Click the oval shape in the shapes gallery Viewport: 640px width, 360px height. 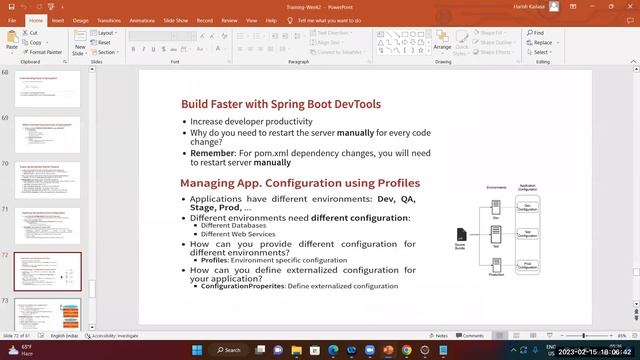coord(413,34)
